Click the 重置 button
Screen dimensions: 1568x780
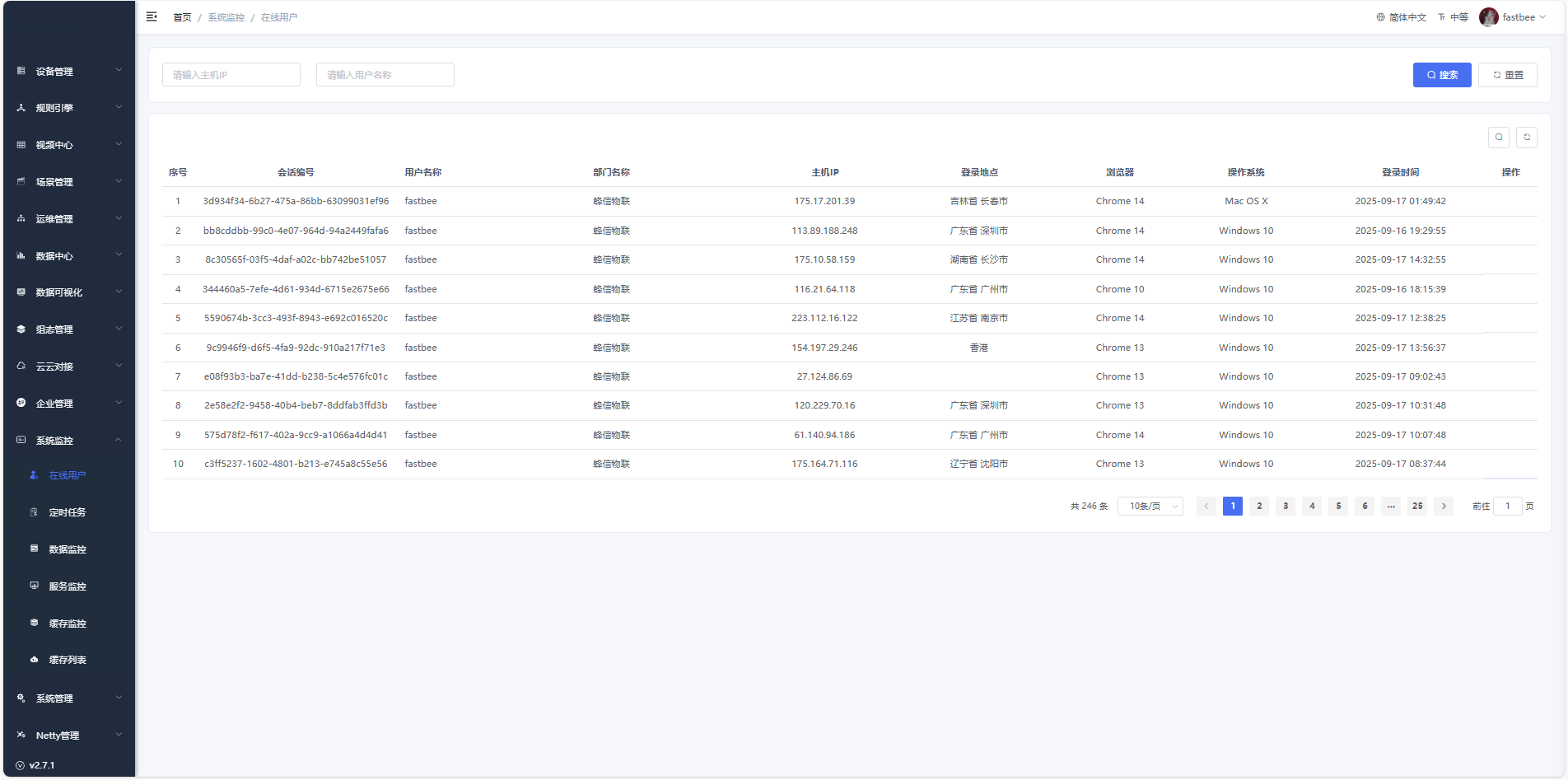pyautogui.click(x=1507, y=75)
